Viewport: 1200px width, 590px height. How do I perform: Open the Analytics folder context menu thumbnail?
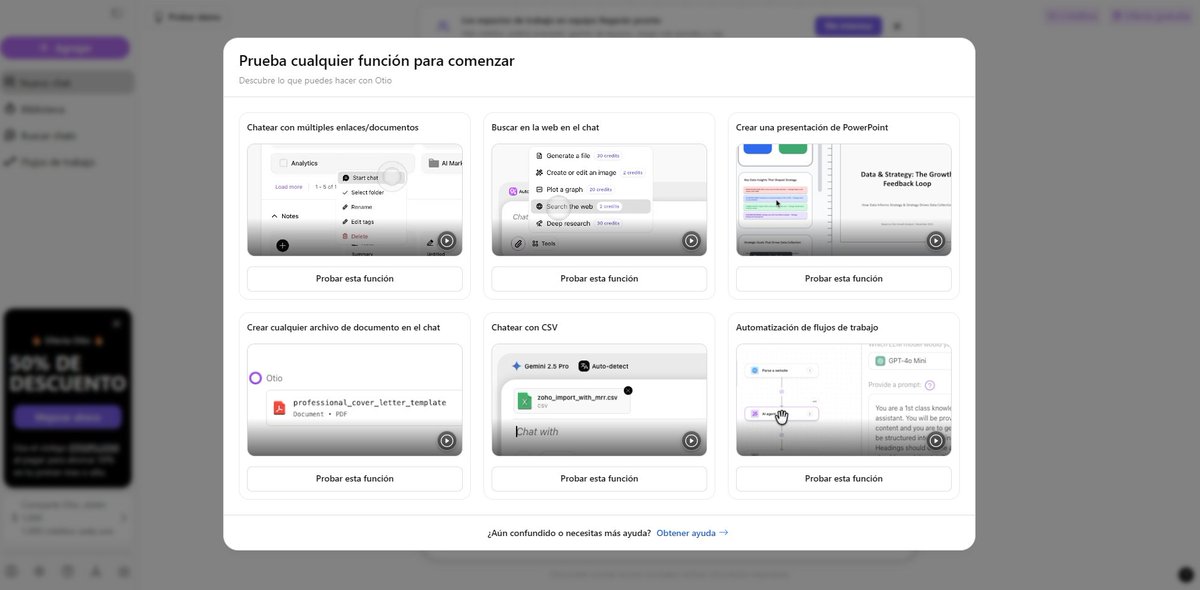tap(355, 200)
